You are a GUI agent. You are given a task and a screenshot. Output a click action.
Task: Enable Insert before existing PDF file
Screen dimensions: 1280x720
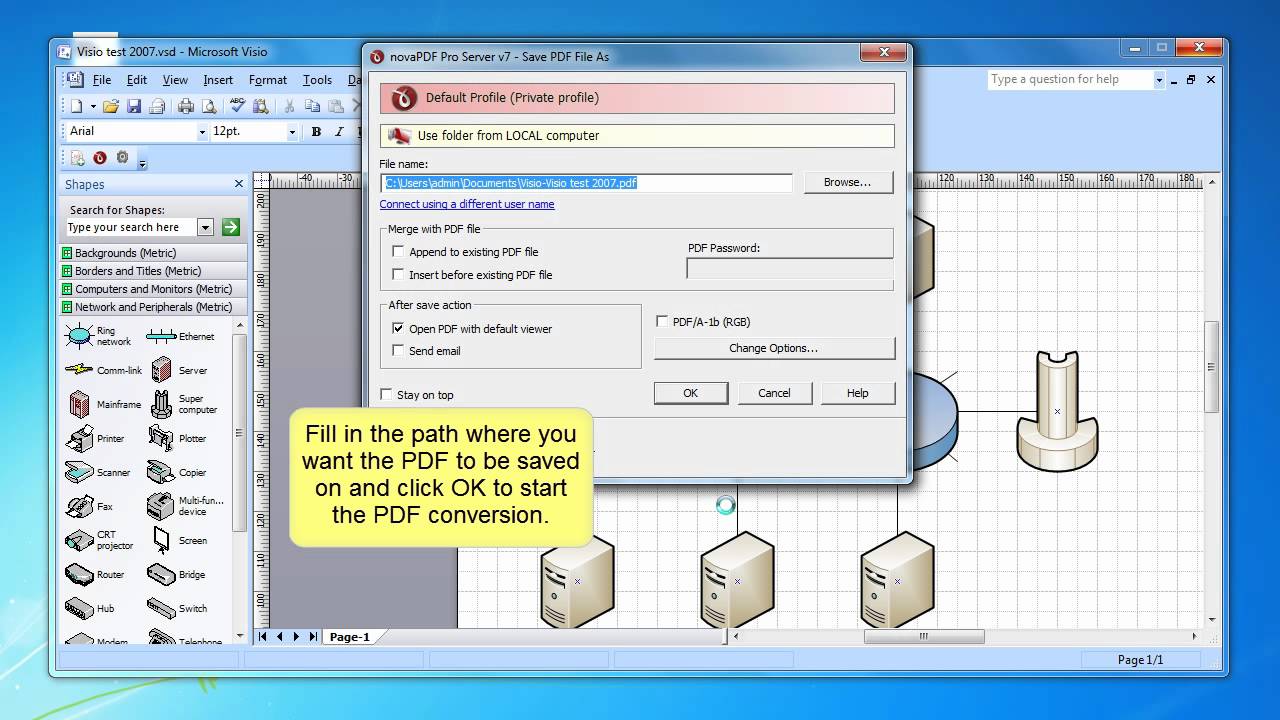(x=398, y=274)
